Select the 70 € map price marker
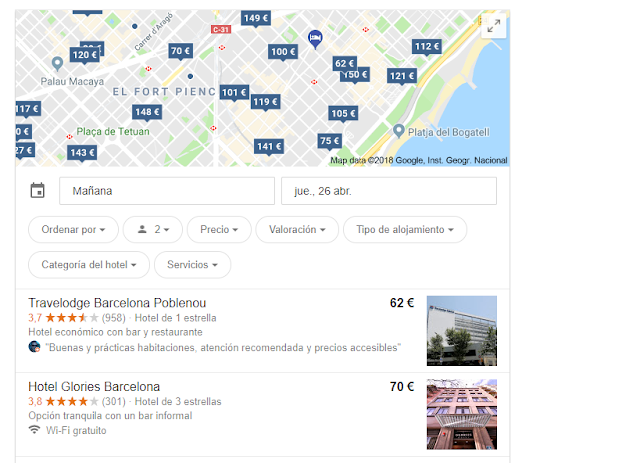 (180, 51)
